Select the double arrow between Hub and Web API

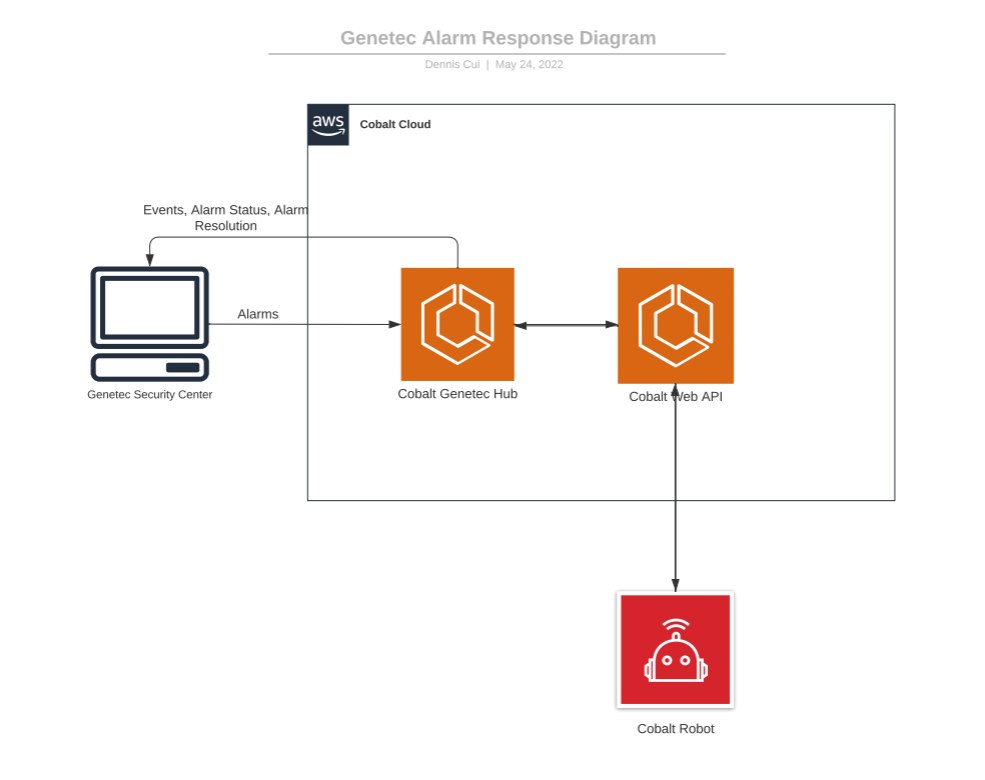click(x=566, y=325)
